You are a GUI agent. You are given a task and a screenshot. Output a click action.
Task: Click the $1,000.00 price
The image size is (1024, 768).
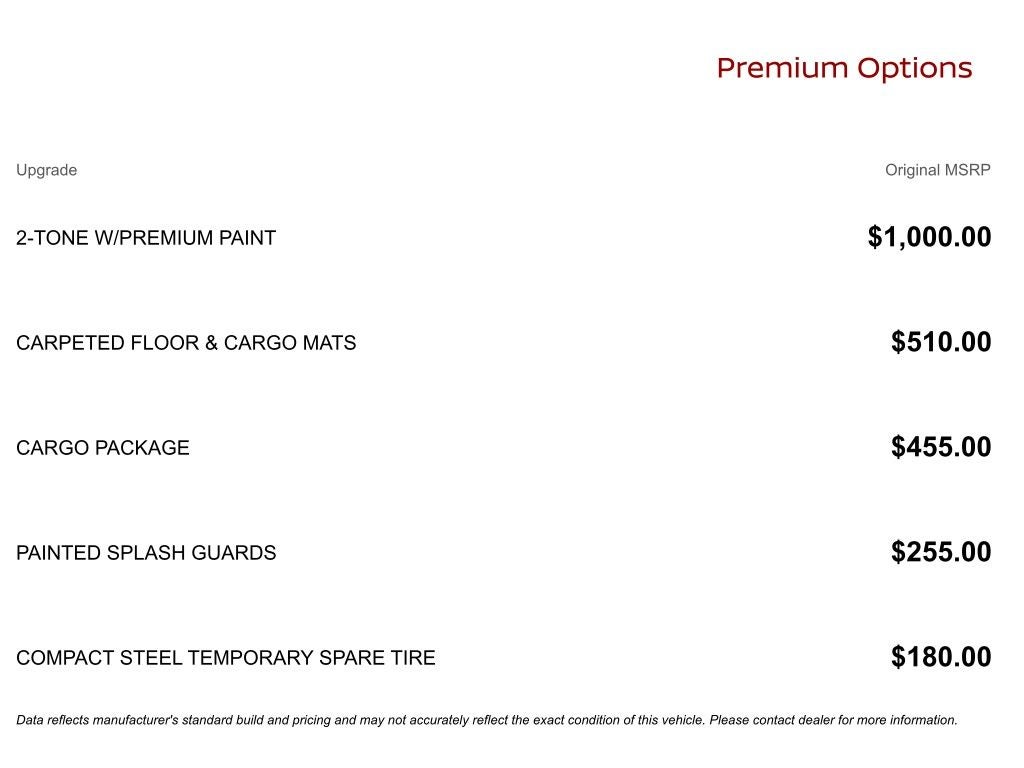click(x=929, y=237)
